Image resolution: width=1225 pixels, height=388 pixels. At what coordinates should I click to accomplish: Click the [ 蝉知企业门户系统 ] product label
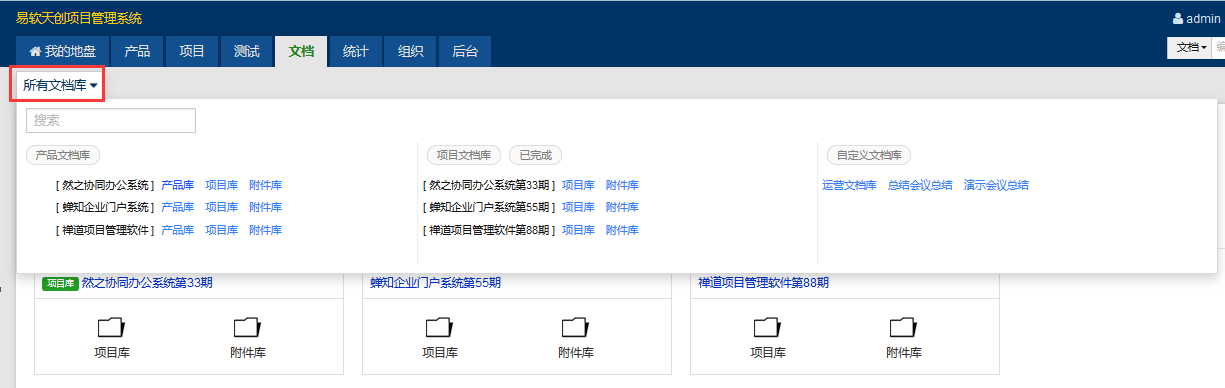(x=106, y=207)
